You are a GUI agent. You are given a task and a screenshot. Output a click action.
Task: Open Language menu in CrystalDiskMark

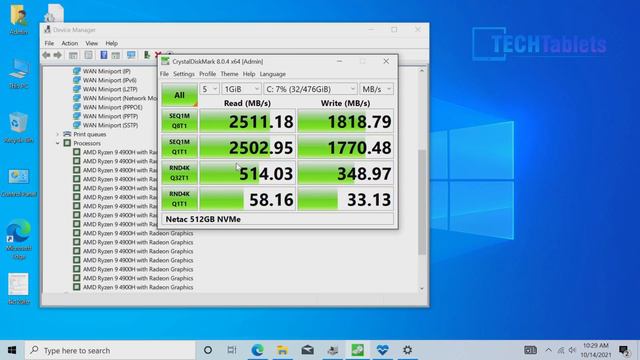[x=273, y=74]
